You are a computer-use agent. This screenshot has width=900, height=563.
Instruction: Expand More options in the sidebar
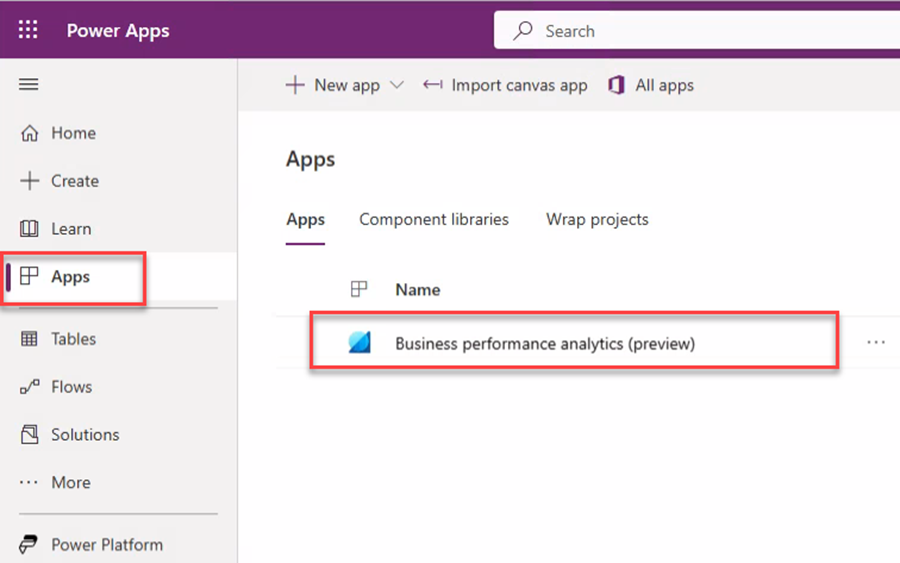tap(55, 482)
